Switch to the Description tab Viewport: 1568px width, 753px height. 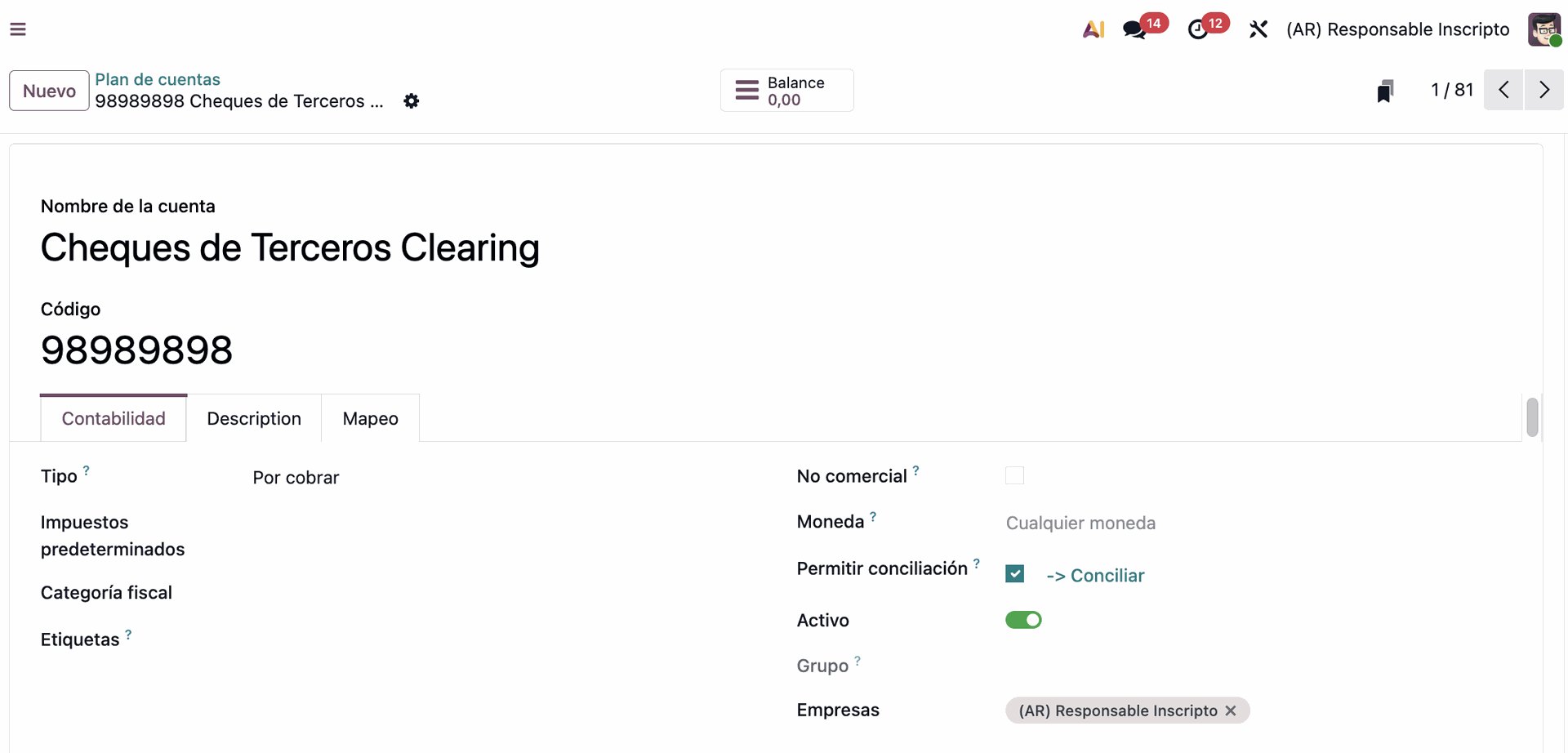[254, 418]
